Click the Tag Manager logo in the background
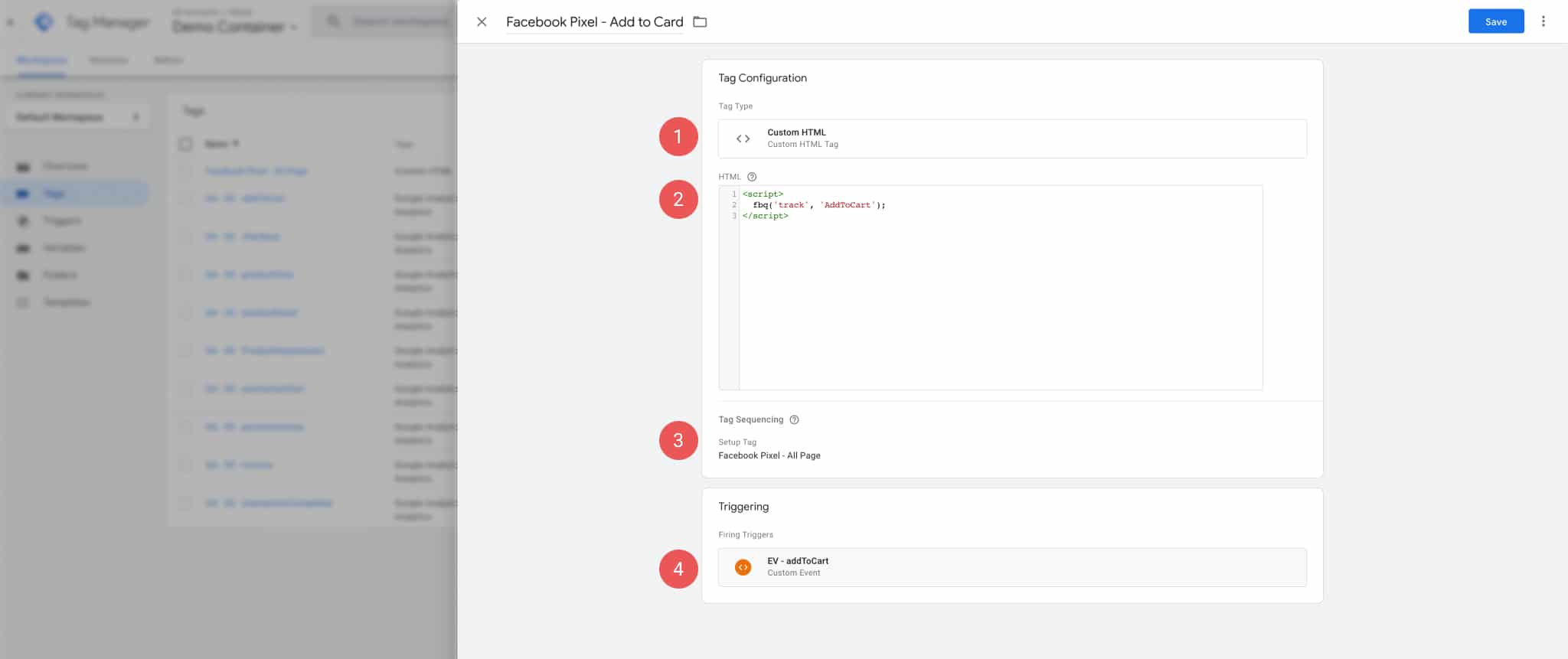This screenshot has height=659, width=1568. (44, 22)
